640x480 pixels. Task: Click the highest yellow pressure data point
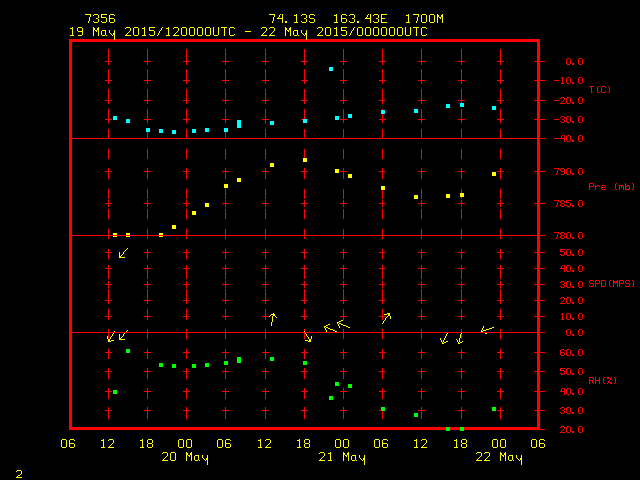(305, 160)
